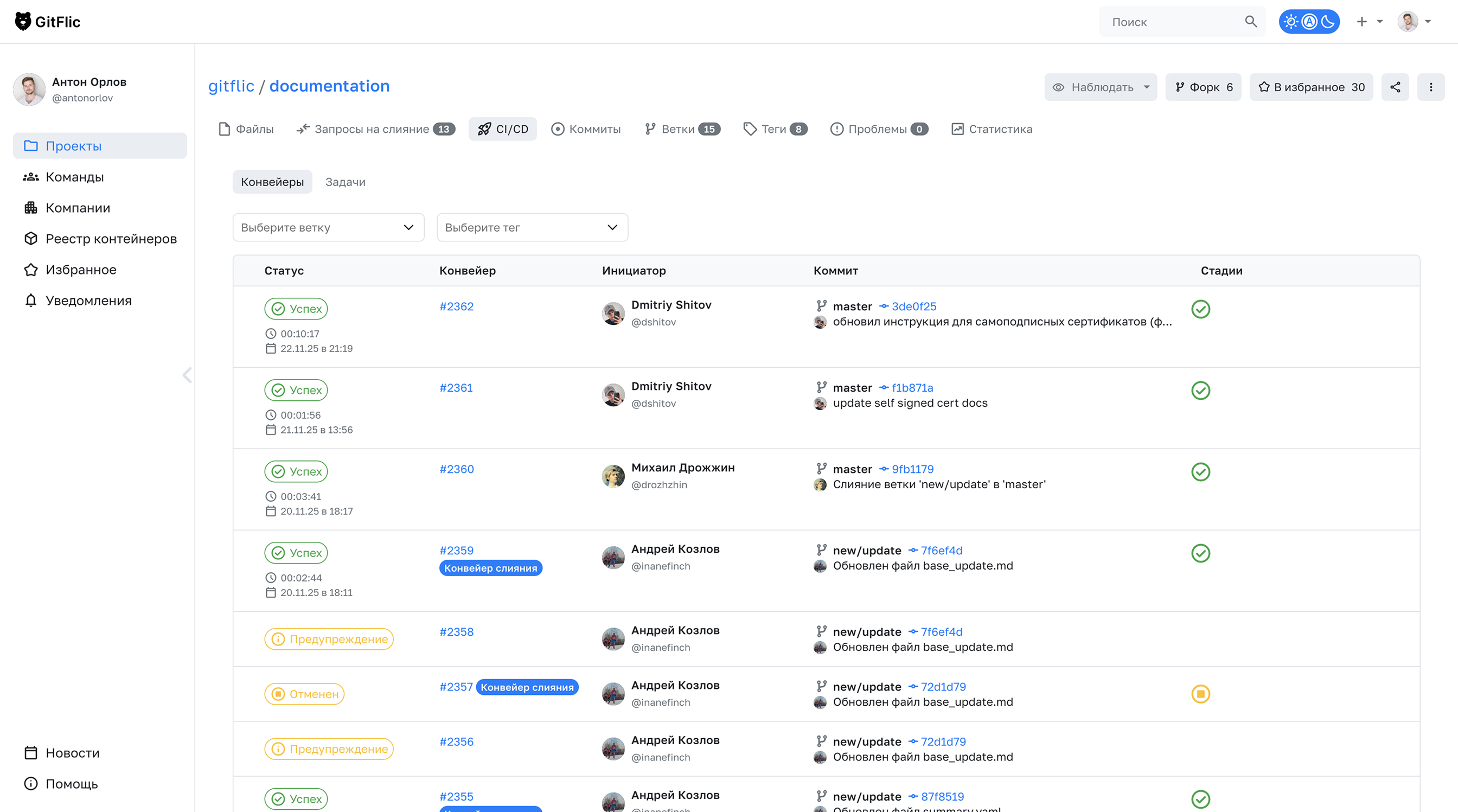Open commit 87f8519

pyautogui.click(x=942, y=796)
